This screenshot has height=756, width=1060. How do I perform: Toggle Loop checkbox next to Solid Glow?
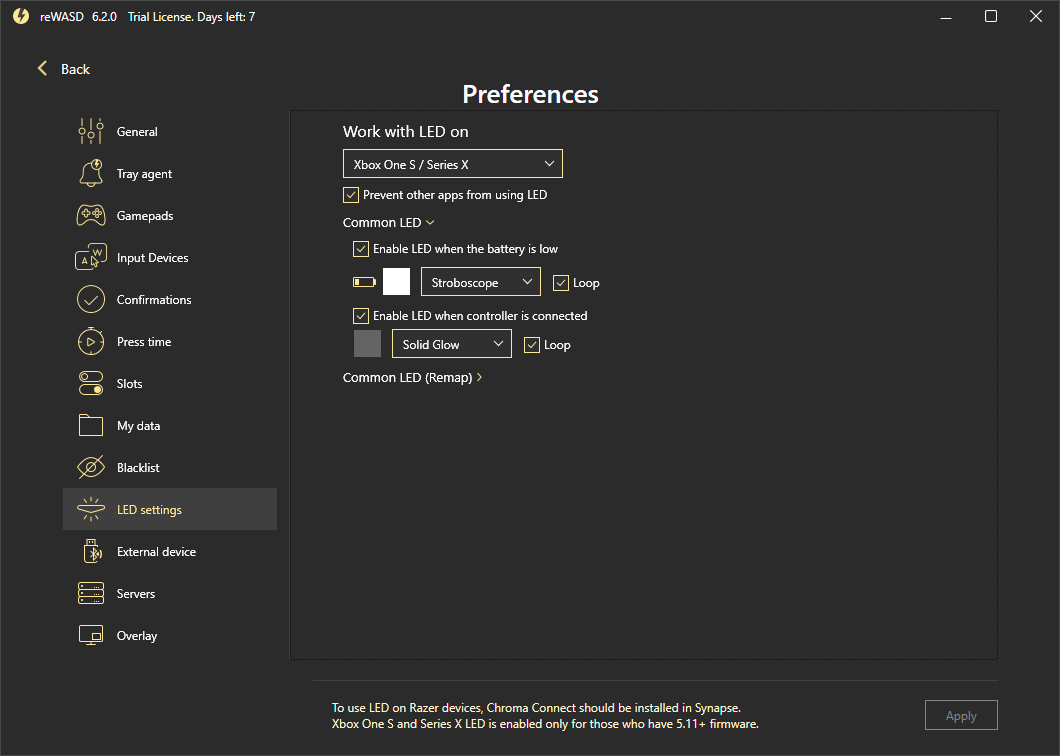[x=532, y=345]
